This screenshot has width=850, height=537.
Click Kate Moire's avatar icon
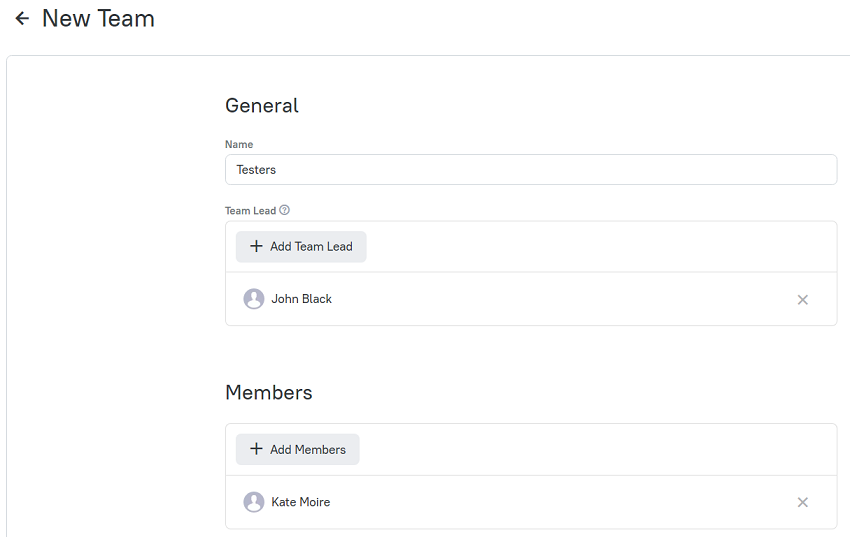click(254, 502)
